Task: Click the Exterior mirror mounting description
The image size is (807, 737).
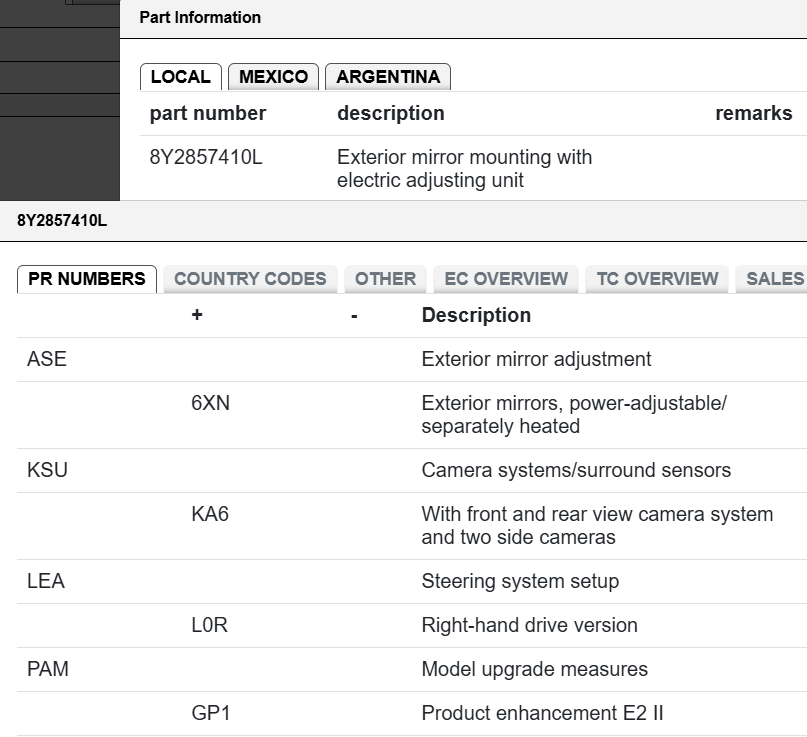Action: [x=464, y=169]
